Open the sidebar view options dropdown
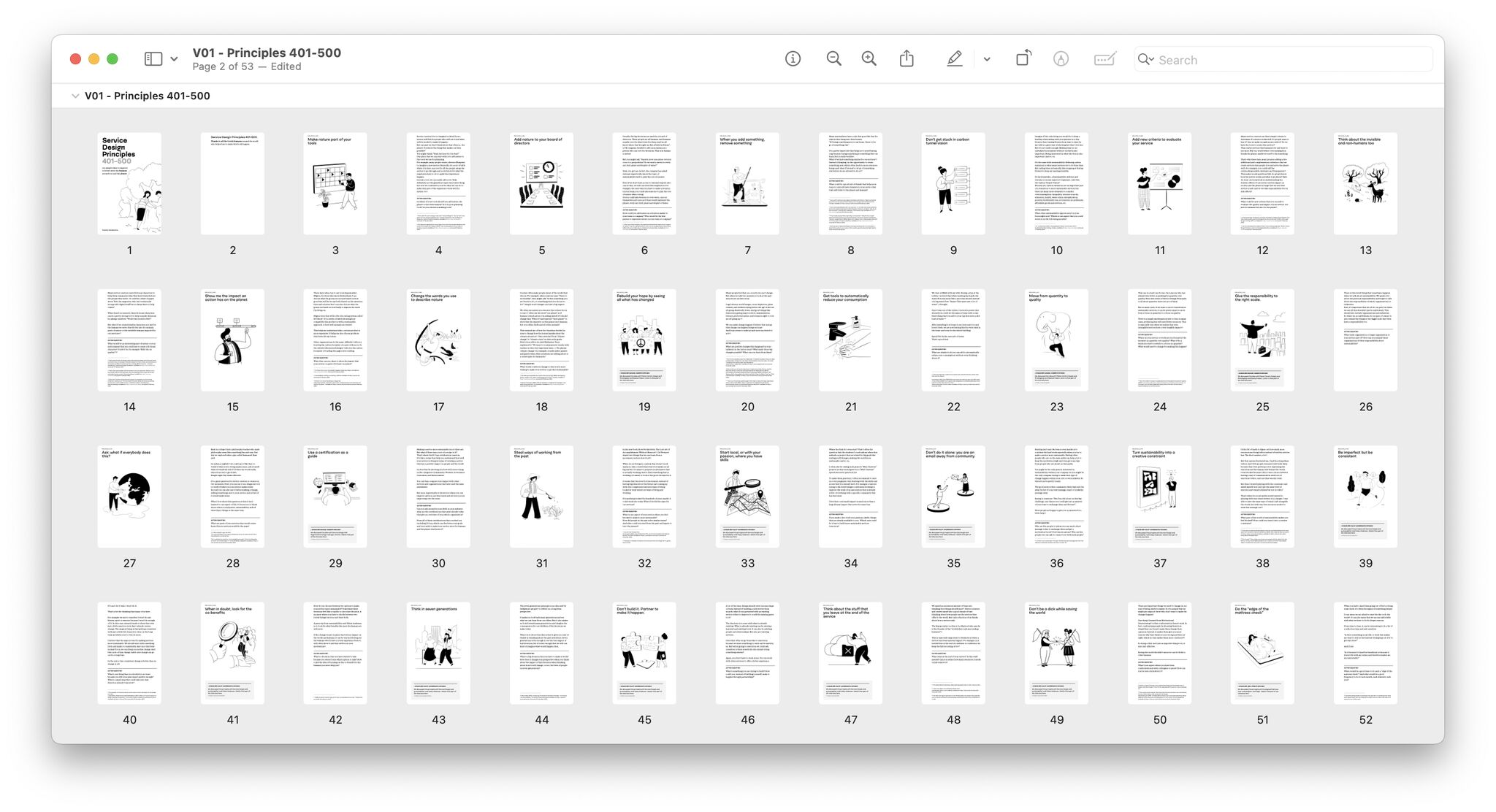The width and height of the screenshot is (1496, 812). 174,59
